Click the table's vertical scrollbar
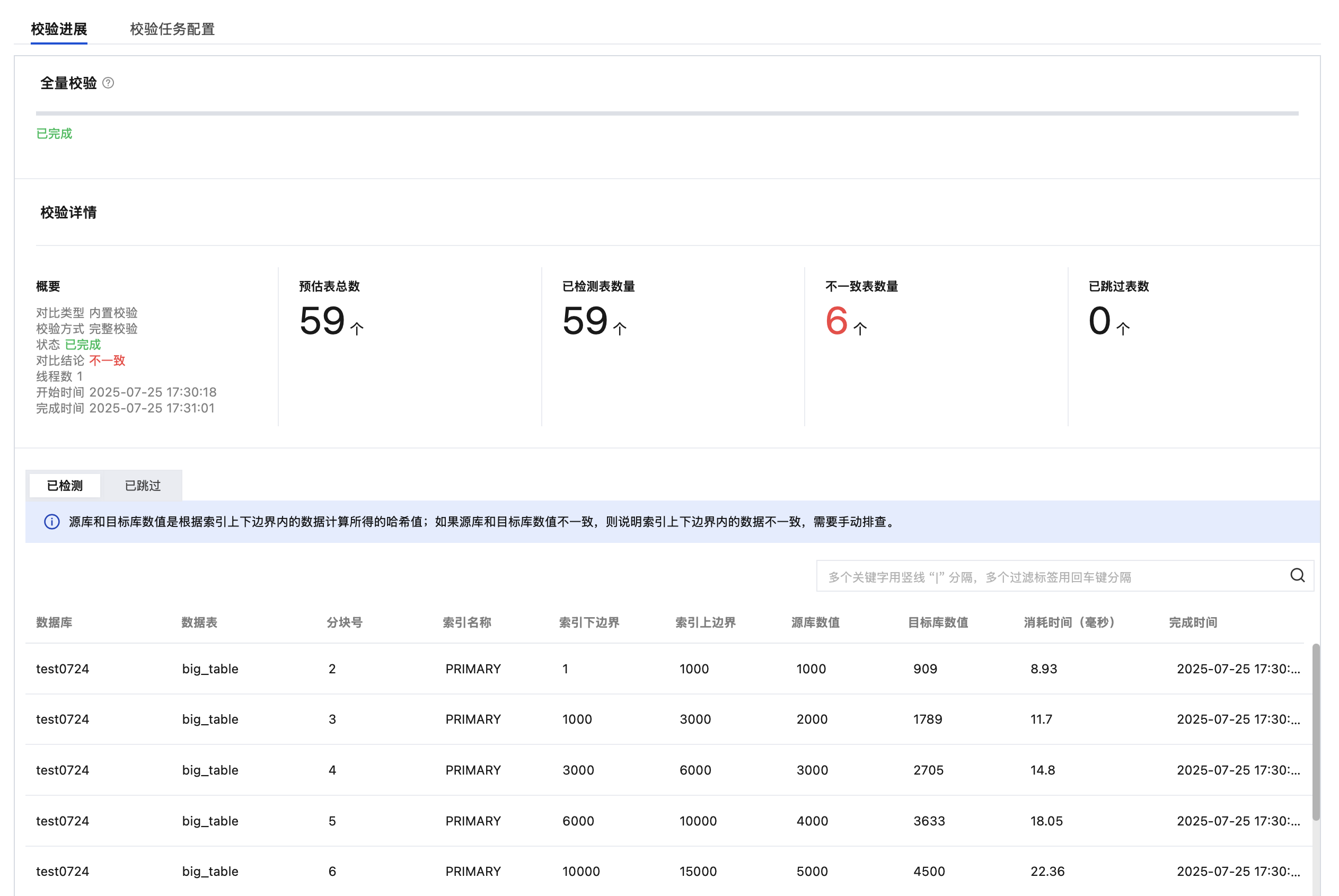This screenshot has width=1339, height=896. pyautogui.click(x=1316, y=732)
